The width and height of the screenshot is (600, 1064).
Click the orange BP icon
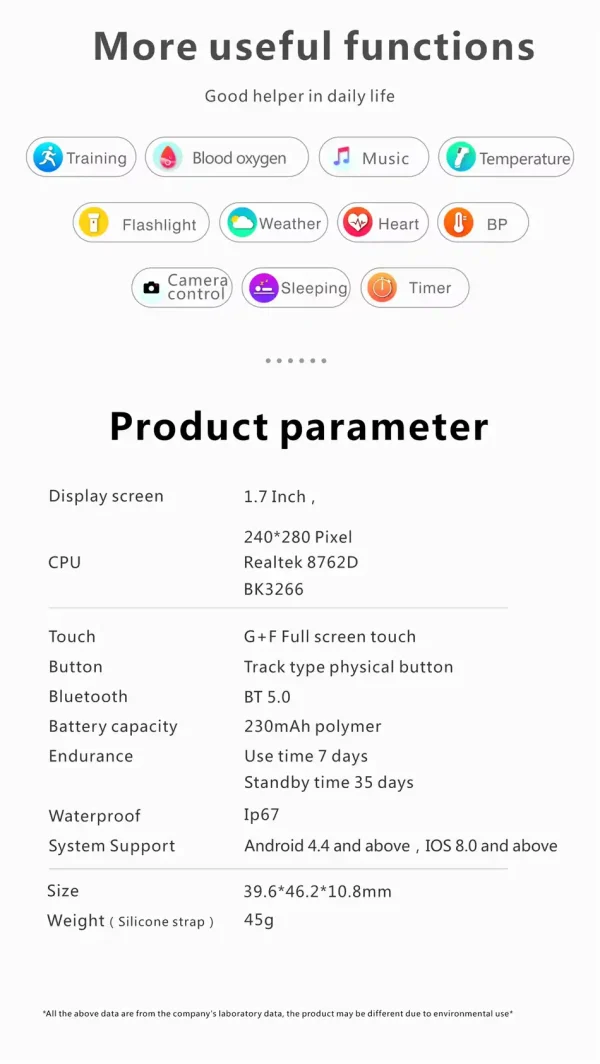[x=458, y=223]
